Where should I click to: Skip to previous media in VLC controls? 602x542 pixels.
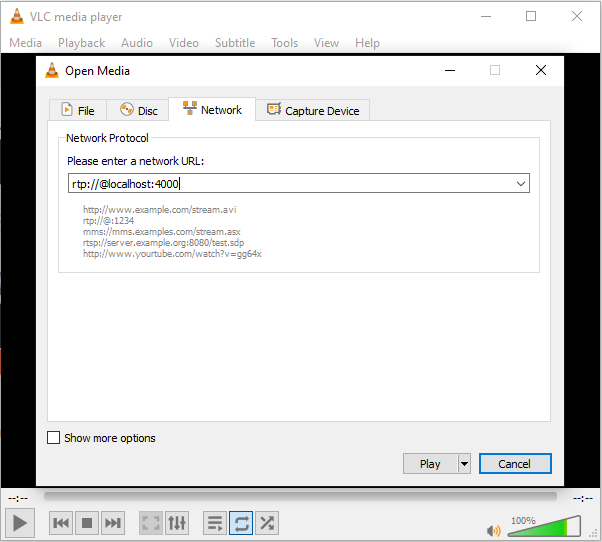61,523
